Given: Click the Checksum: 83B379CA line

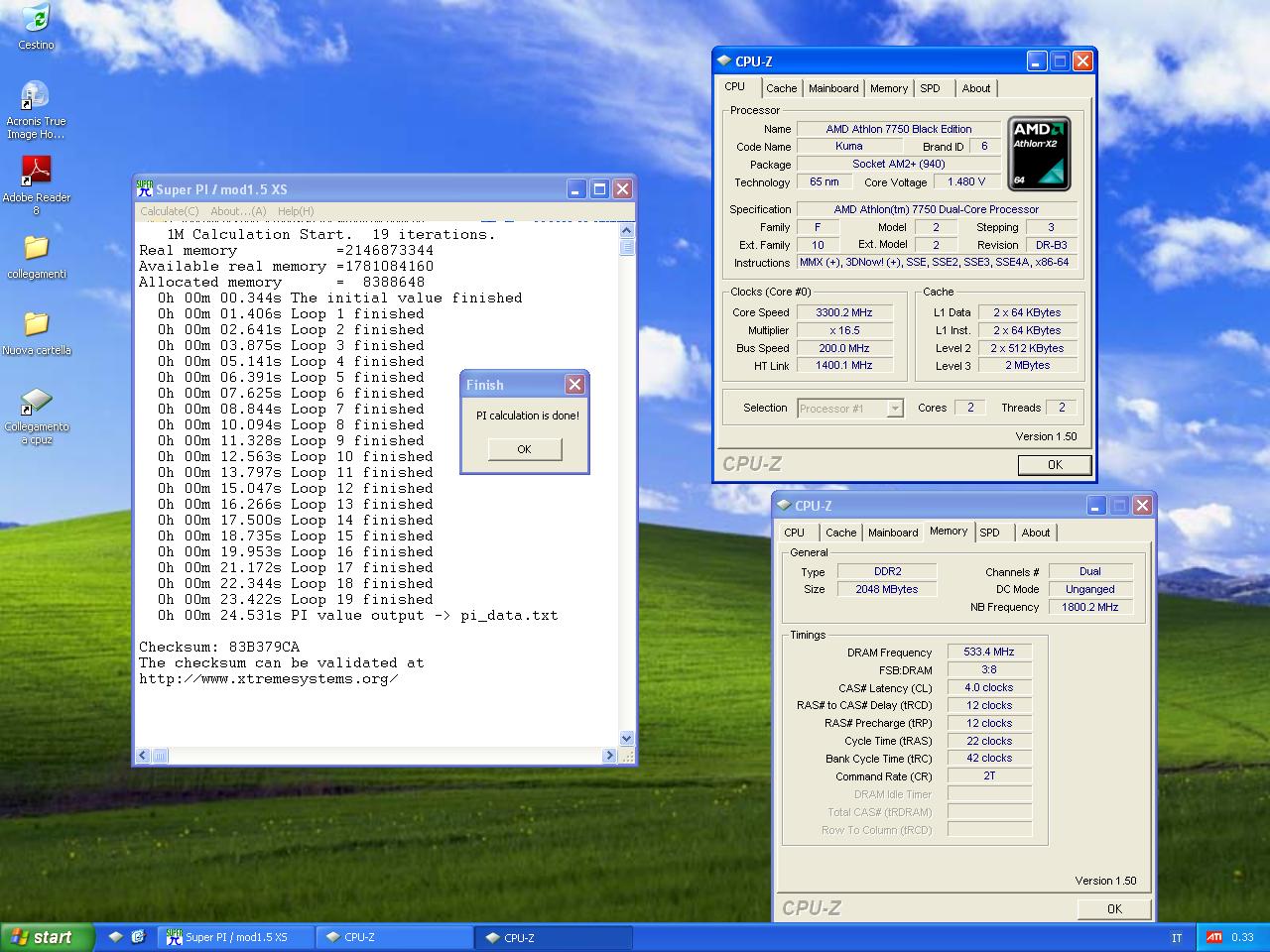Looking at the screenshot, I should [x=219, y=647].
